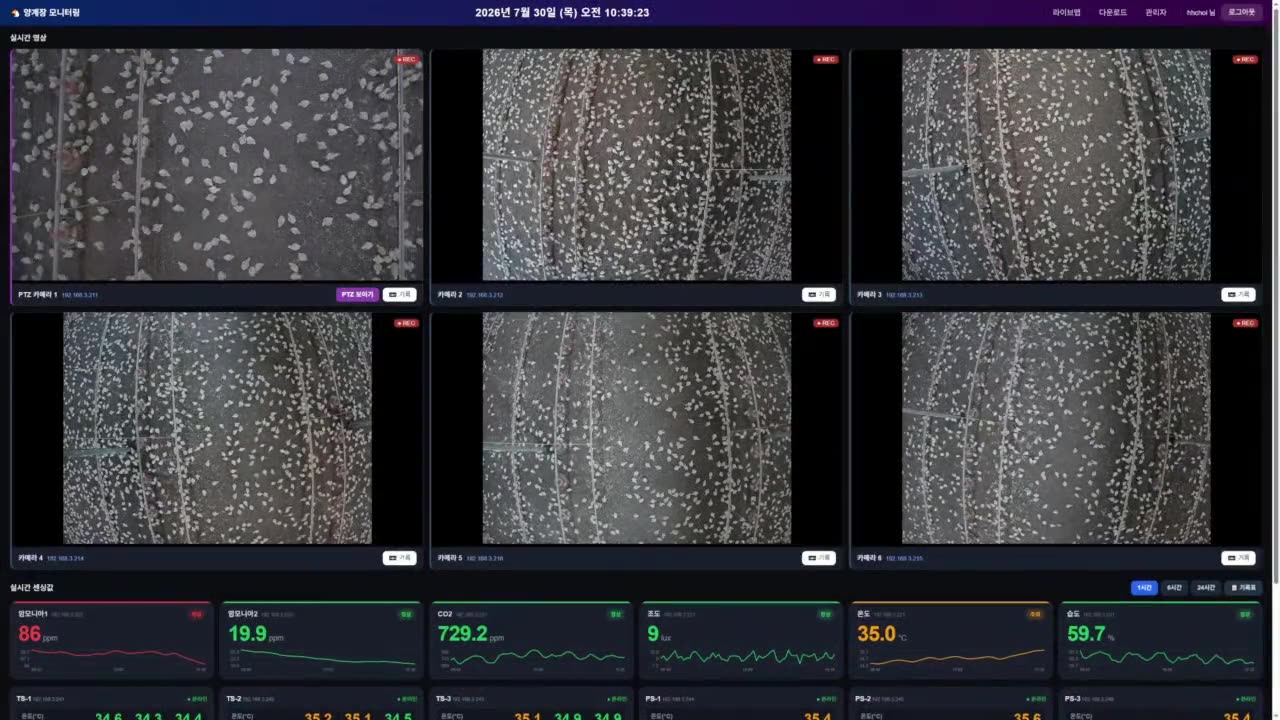Click the 온도 value 35.0 °C
Viewport: 1280px width, 720px height.
882,634
